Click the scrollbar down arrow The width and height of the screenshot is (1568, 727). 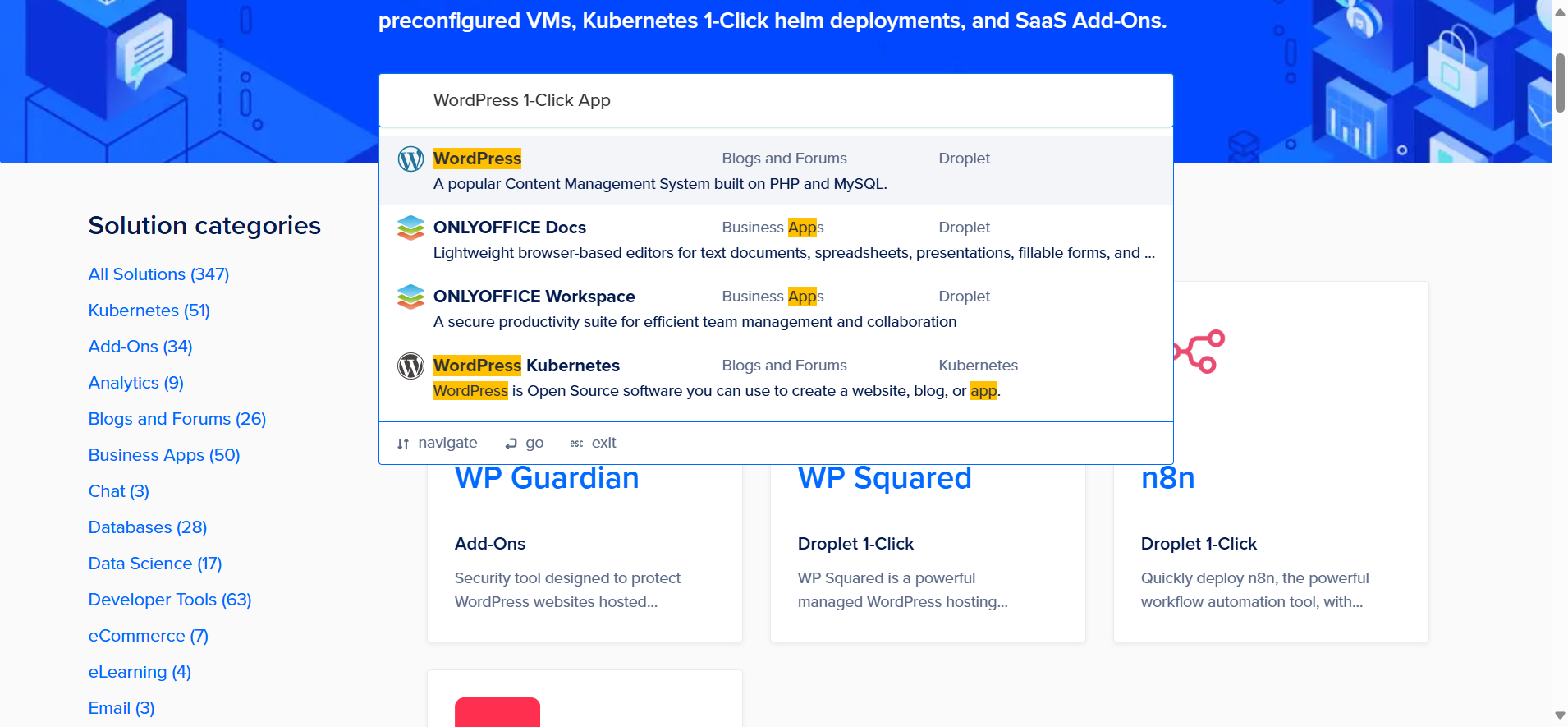1560,716
